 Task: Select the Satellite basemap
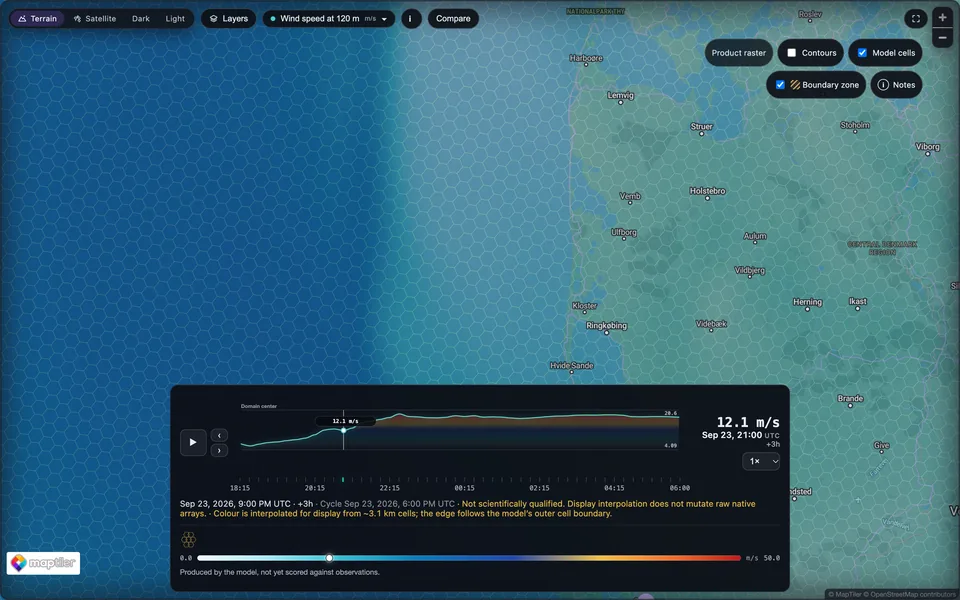pos(95,18)
